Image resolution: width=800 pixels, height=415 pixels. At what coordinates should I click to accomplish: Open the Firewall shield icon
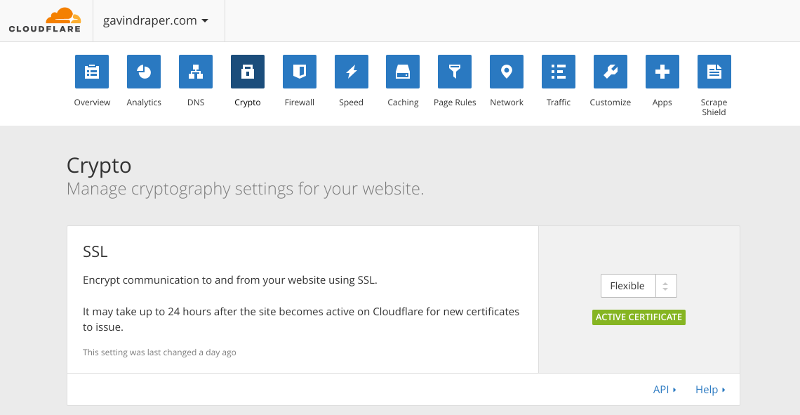point(299,72)
